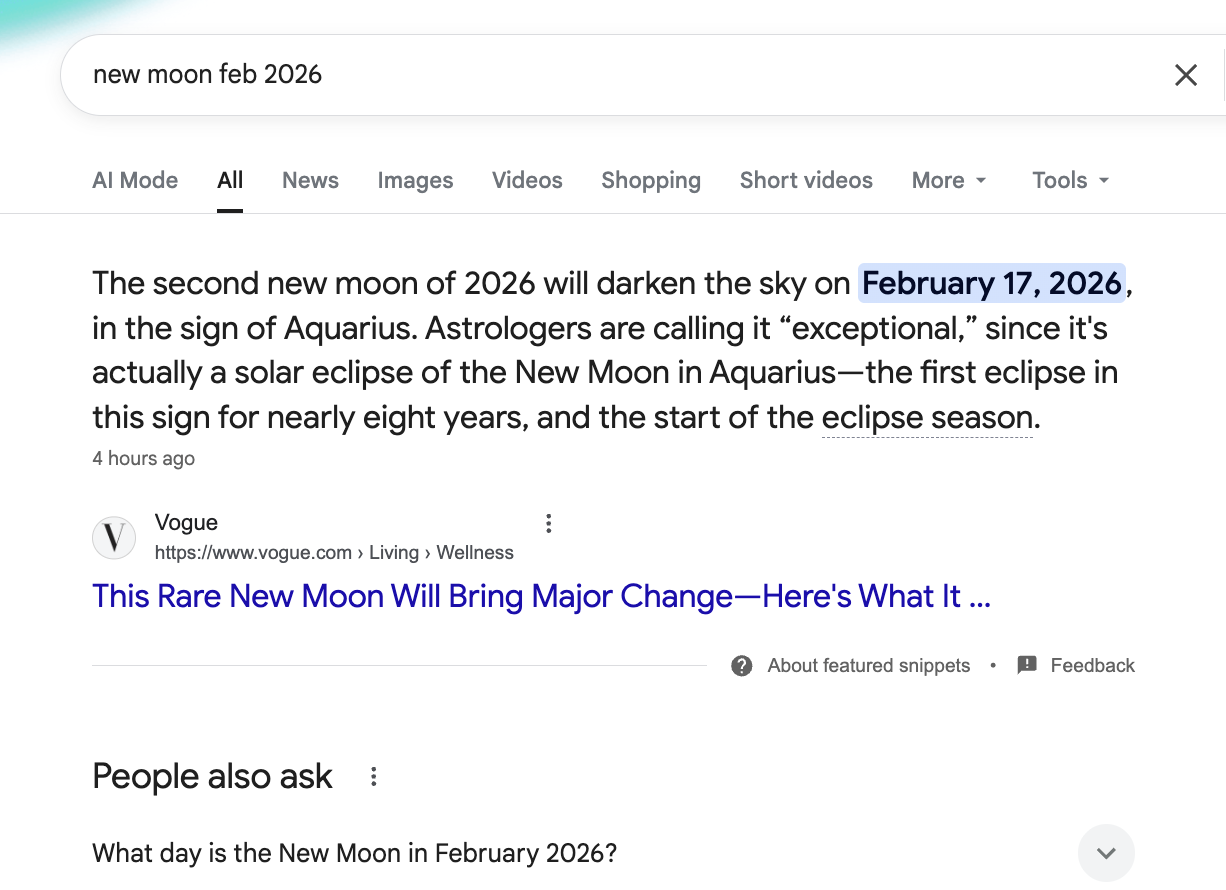1226x890 pixels.
Task: Go to the Videos tab
Action: [527, 181]
